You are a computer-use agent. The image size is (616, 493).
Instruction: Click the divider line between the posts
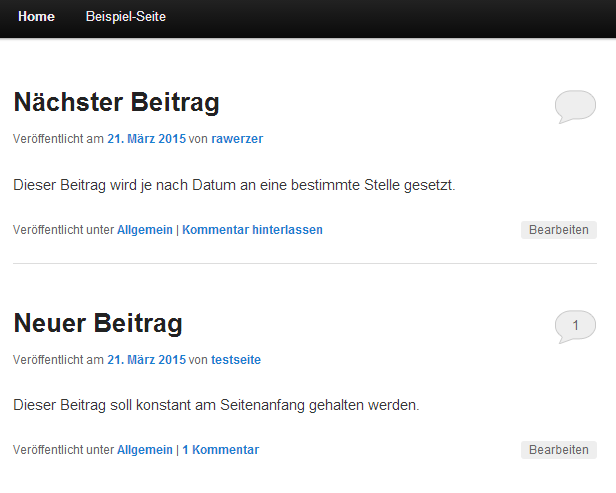tap(305, 264)
